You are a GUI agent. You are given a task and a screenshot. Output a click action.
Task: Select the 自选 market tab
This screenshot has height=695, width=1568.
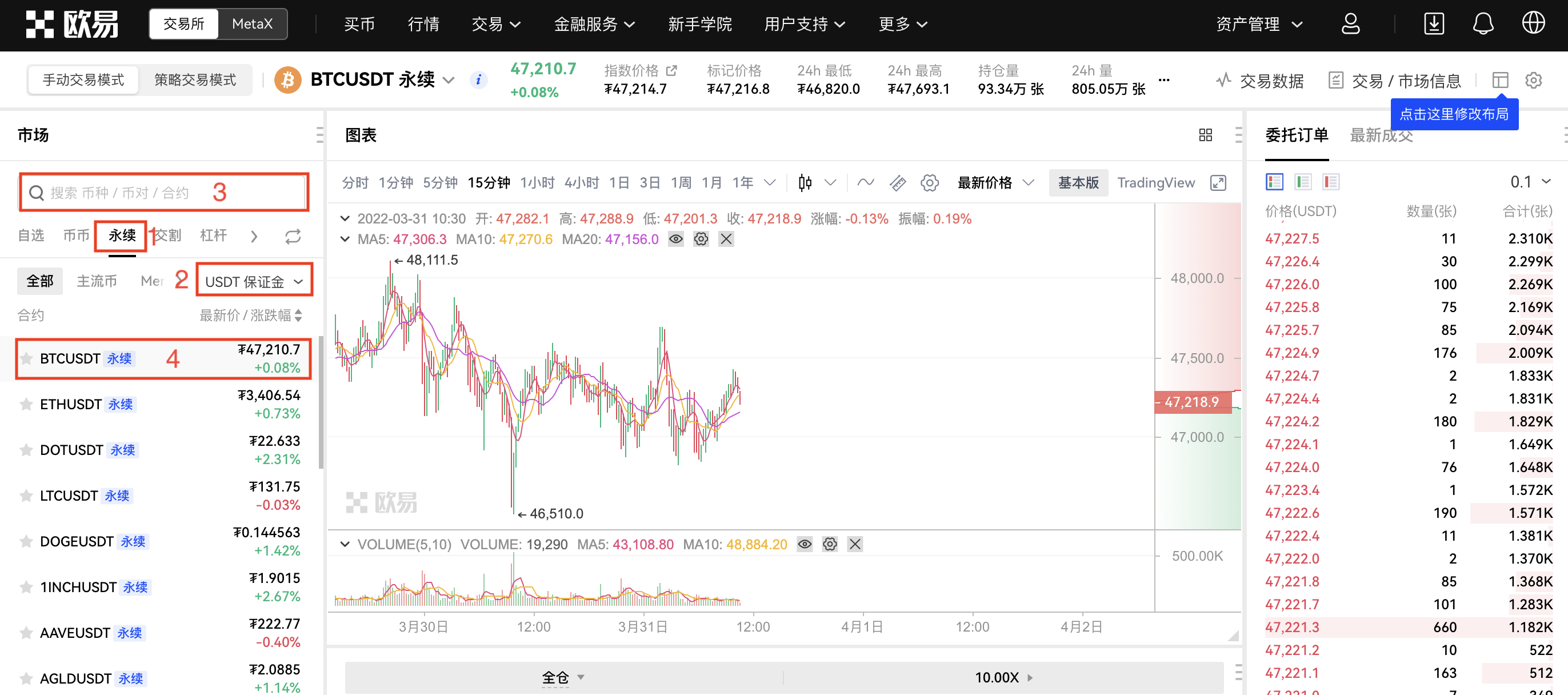coord(31,235)
